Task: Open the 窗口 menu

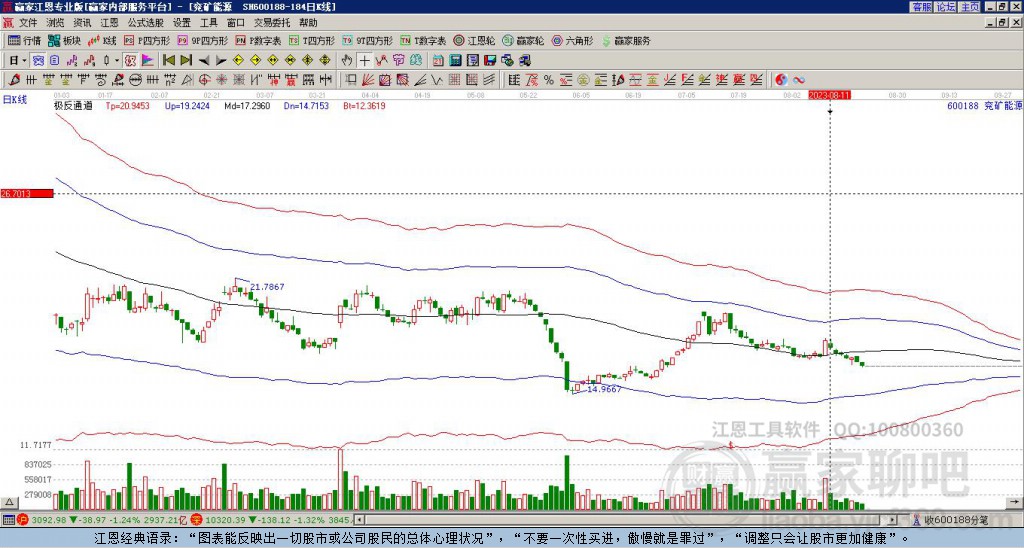Action: (236, 23)
